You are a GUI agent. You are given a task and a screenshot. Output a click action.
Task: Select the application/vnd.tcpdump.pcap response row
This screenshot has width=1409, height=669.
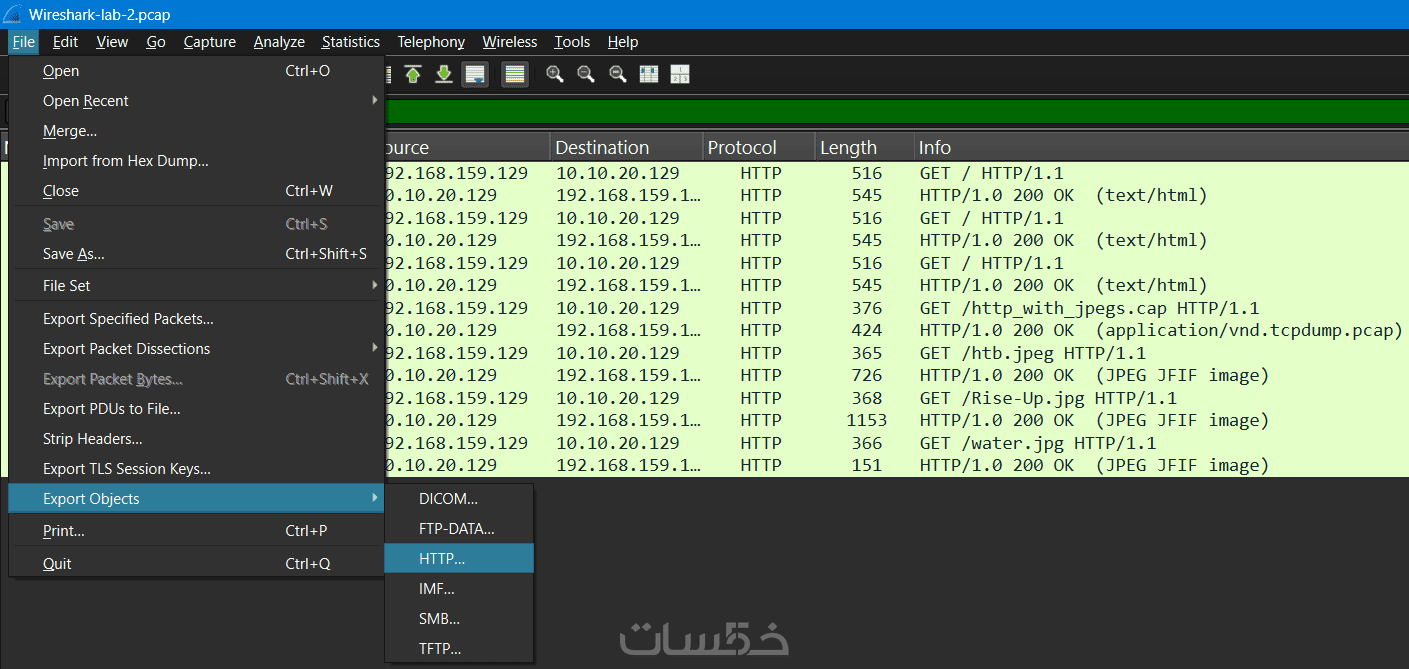point(896,330)
